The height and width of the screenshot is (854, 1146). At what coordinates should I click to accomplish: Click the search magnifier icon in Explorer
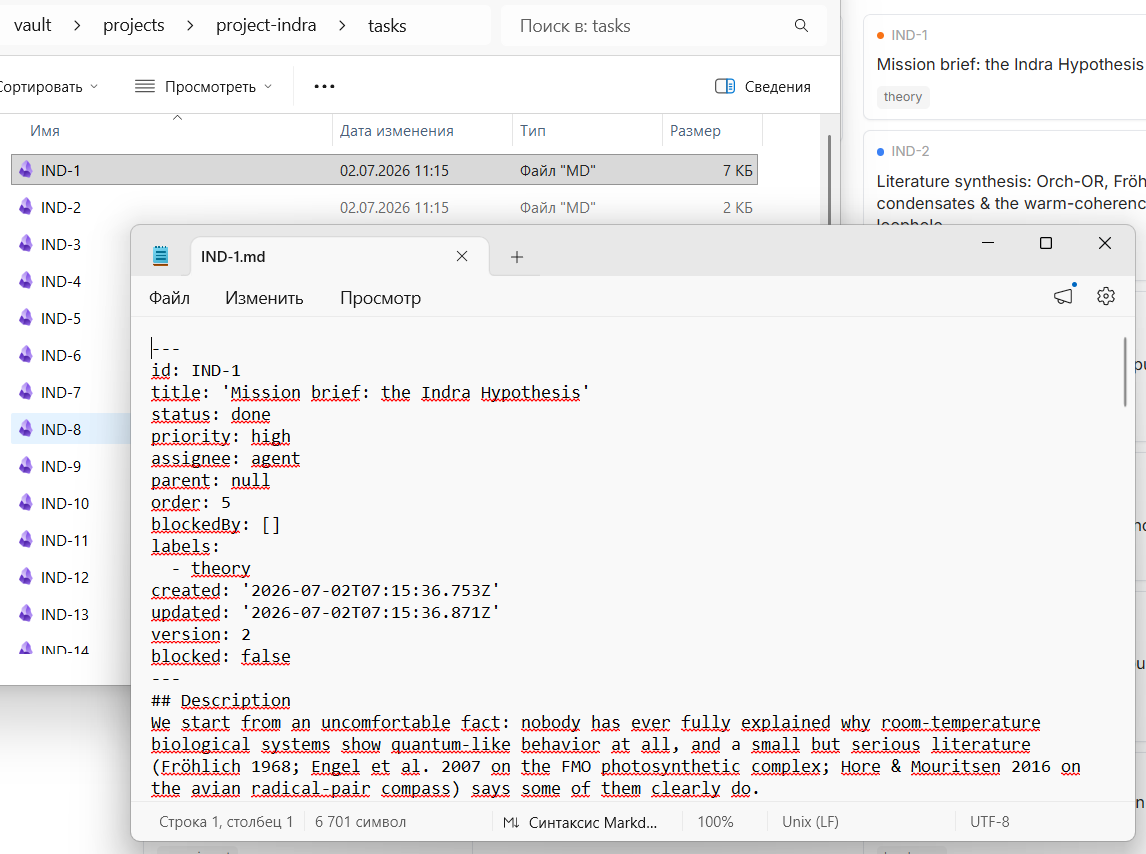pyautogui.click(x=801, y=26)
